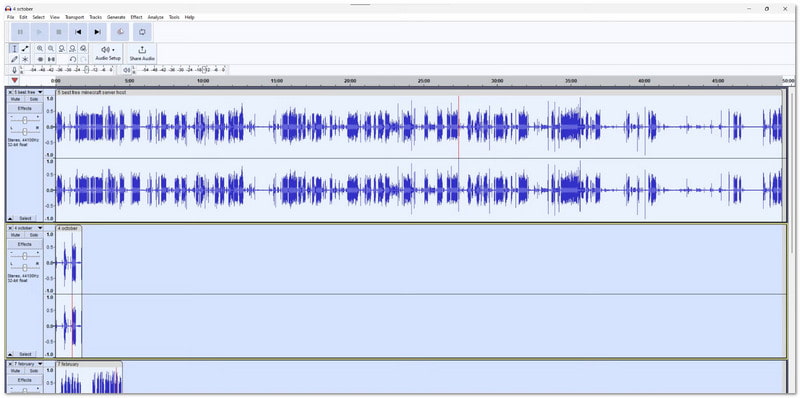Click the 25:00 mark on the timeline ruler
The height and width of the screenshot is (398, 800).
(423, 81)
